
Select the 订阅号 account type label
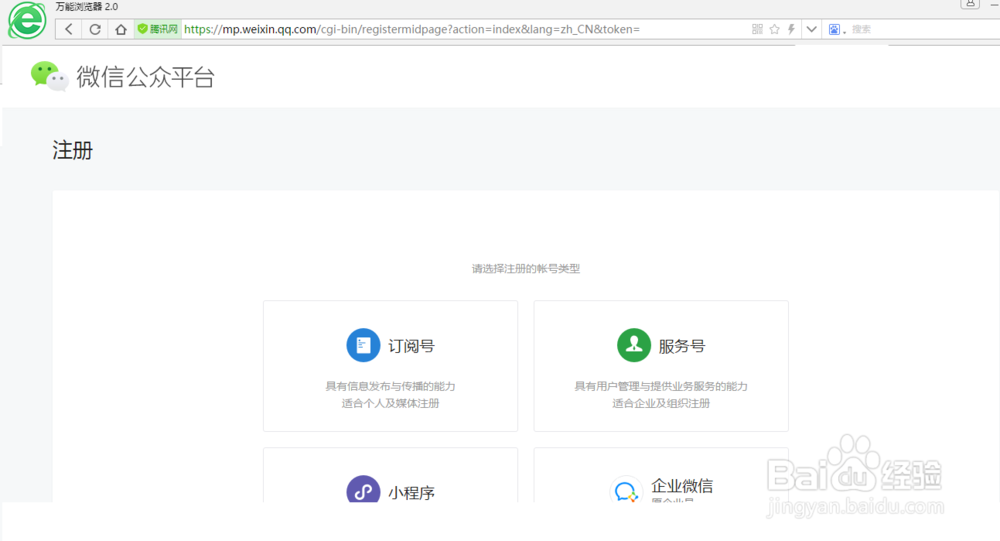pyautogui.click(x=411, y=346)
